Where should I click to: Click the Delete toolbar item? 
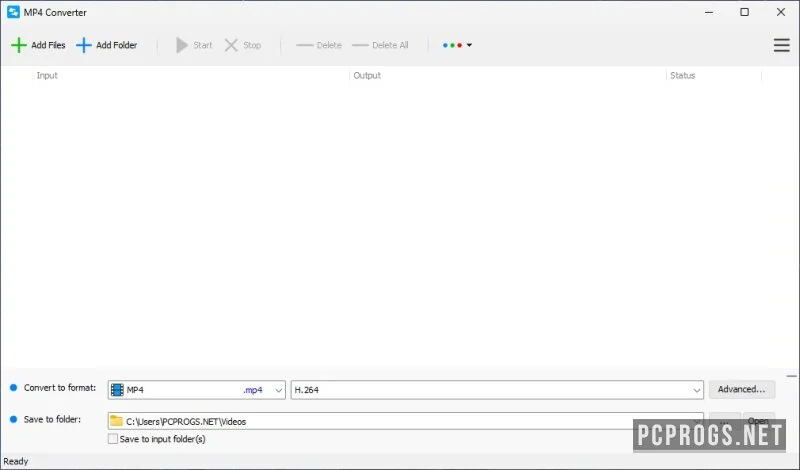coord(319,45)
